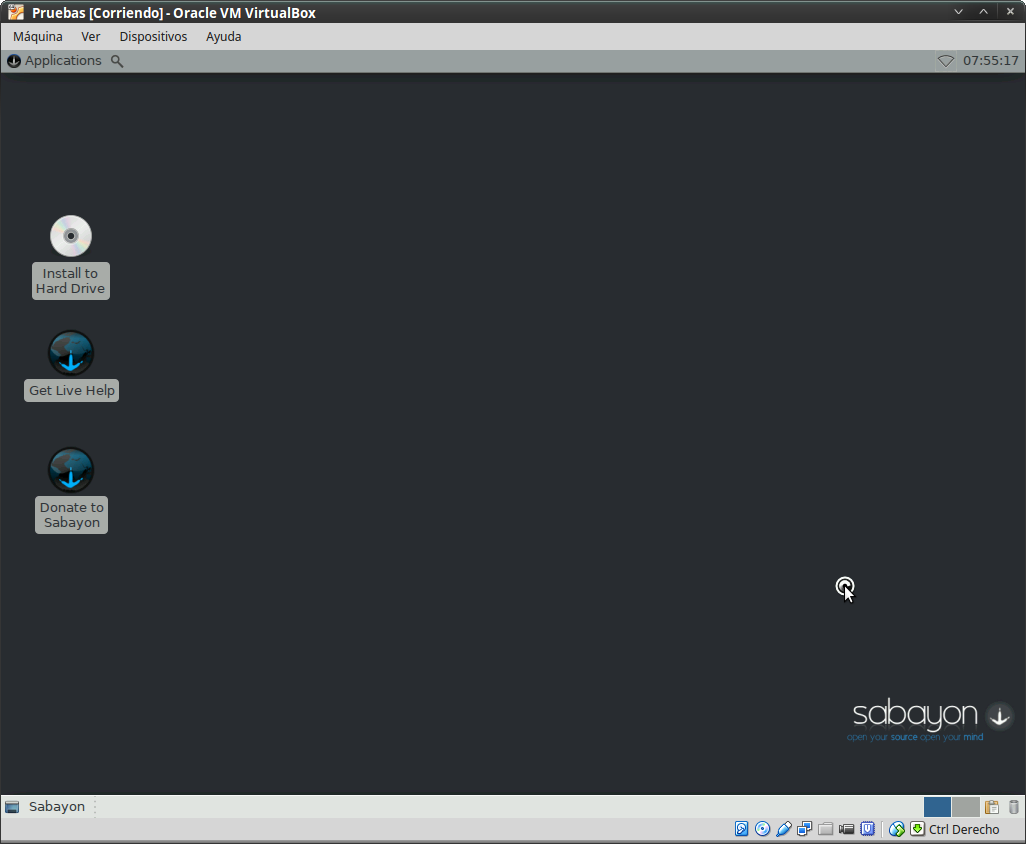Click the mouse integration status icon
This screenshot has height=844, width=1026.
point(897,829)
